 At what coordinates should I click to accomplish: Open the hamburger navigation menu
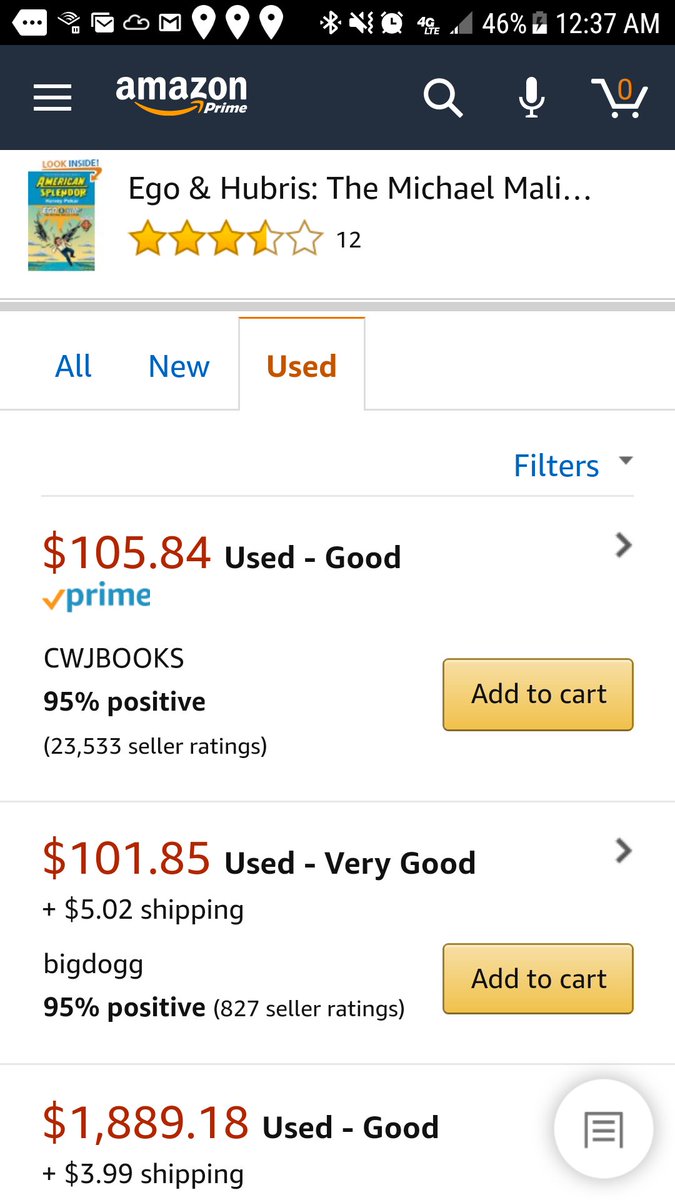(52, 98)
